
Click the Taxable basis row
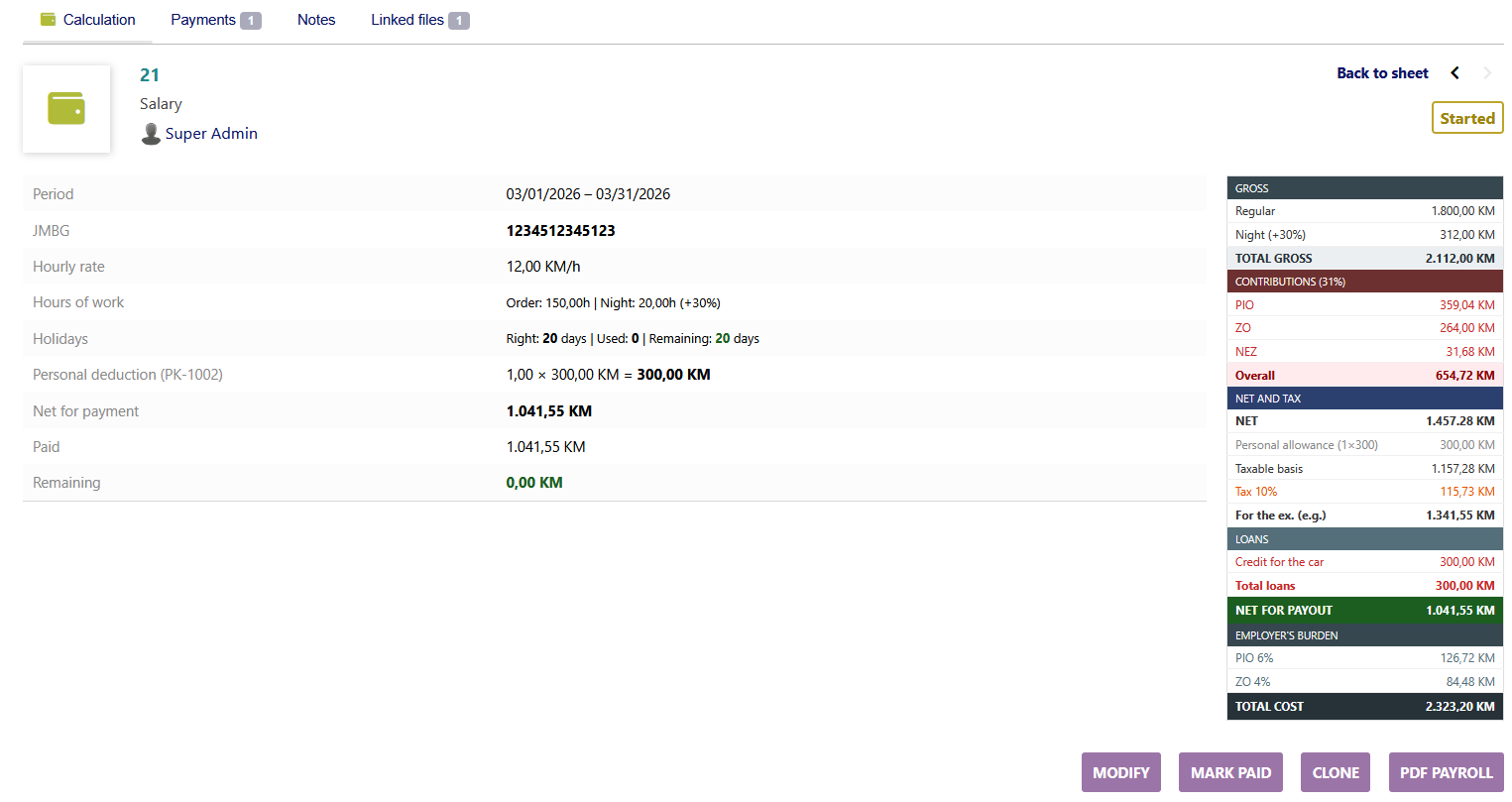pos(1365,469)
